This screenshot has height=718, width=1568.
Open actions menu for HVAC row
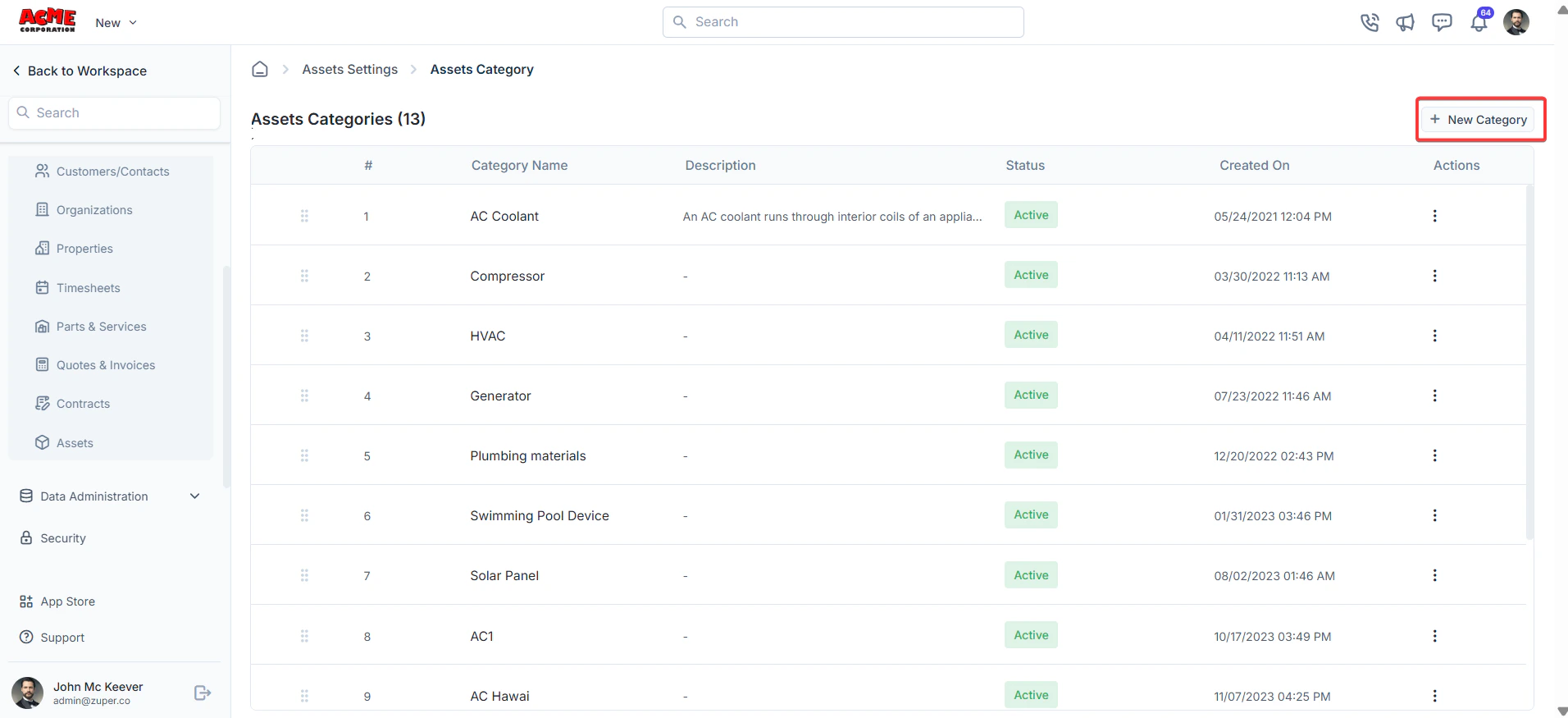pos(1434,336)
